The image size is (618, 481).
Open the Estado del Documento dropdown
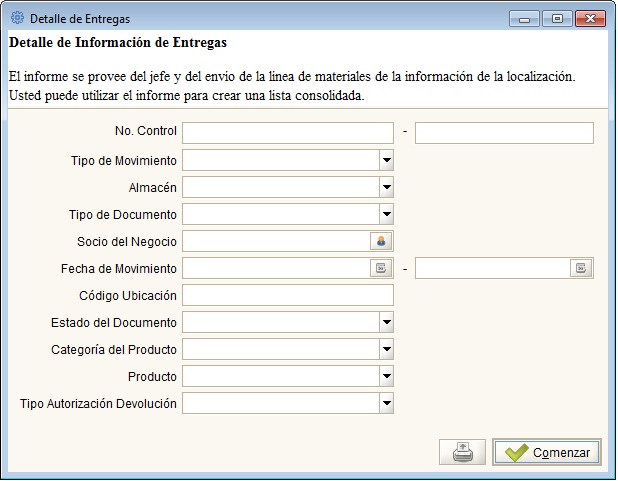point(386,322)
